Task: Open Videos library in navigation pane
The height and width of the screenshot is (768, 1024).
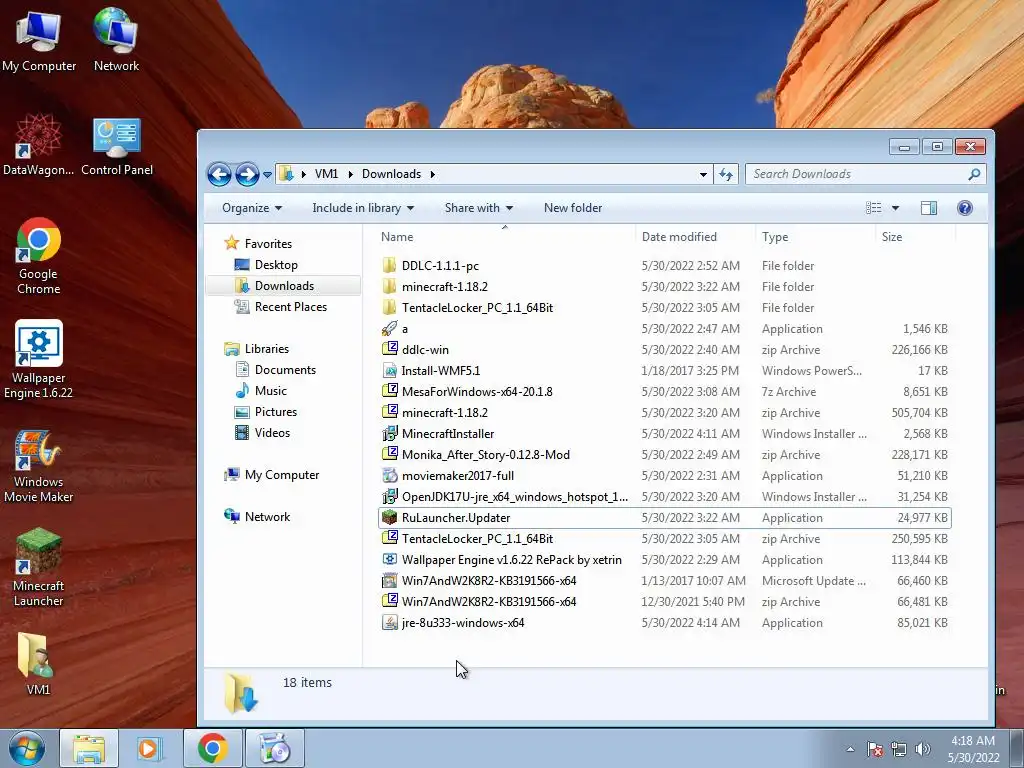Action: [272, 432]
